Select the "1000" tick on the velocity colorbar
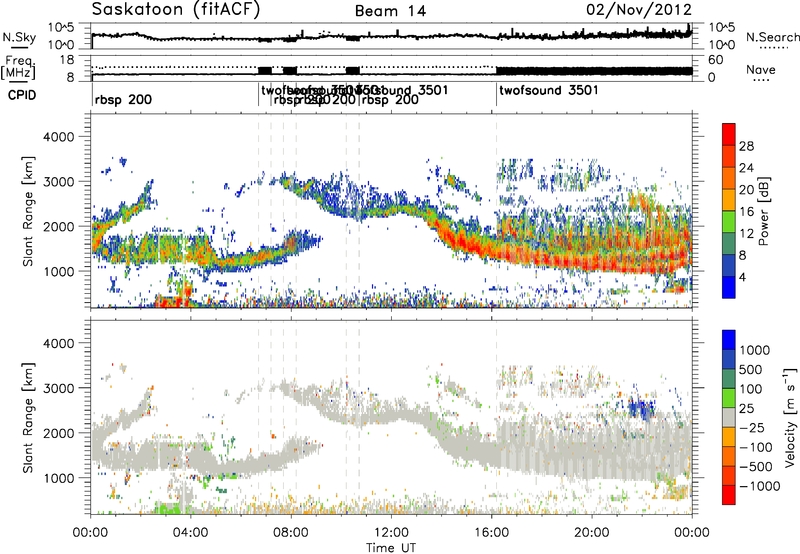Viewport: 800px width, 554px height. (755, 350)
